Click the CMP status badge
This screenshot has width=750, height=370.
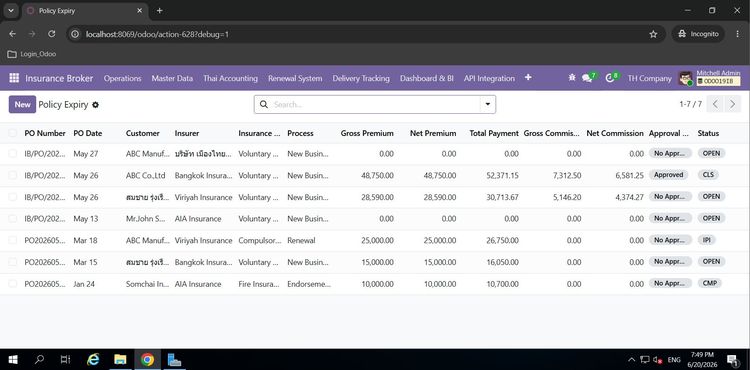(x=709, y=283)
